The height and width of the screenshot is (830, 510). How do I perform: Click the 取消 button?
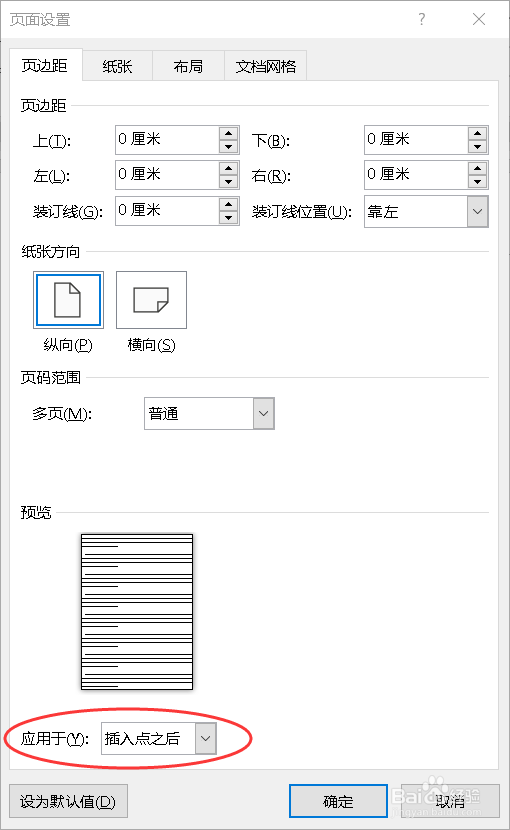[x=450, y=801]
